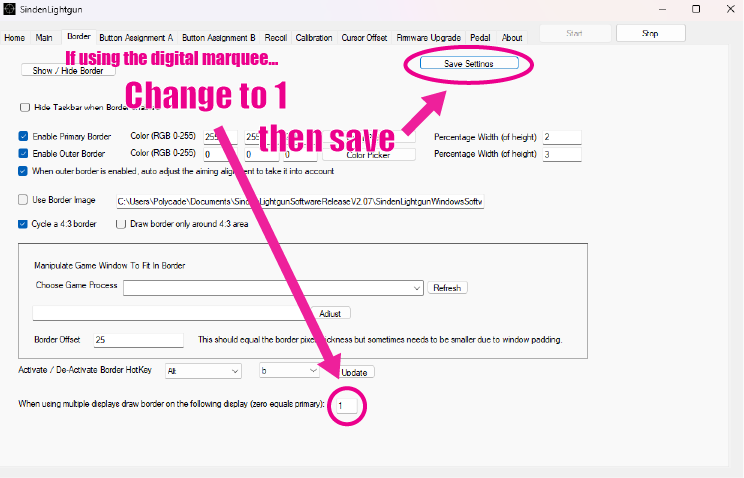Click outer border red value field
The image size is (744, 478).
coord(220,154)
